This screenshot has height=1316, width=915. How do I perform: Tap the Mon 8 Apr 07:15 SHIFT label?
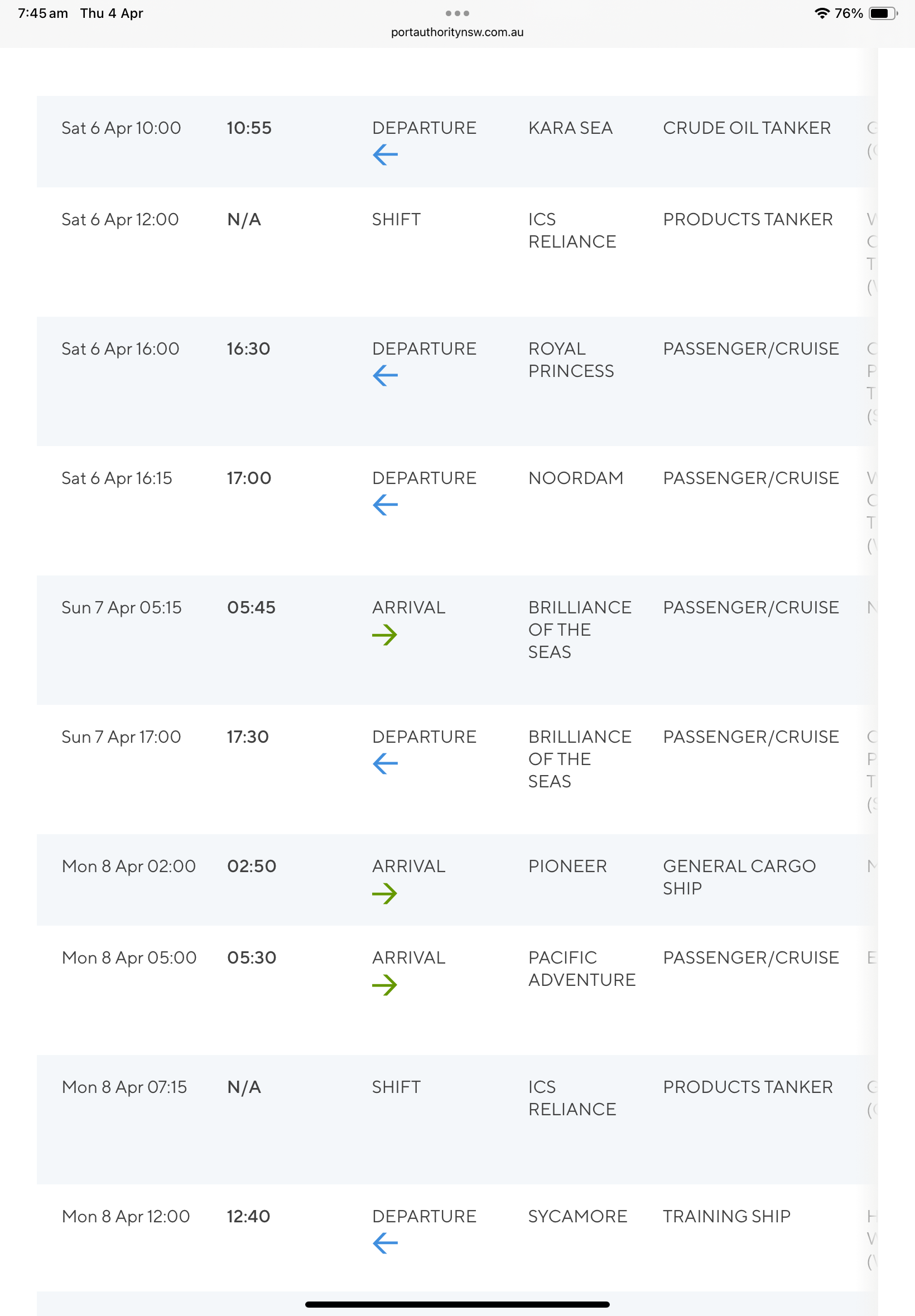[x=396, y=1087]
